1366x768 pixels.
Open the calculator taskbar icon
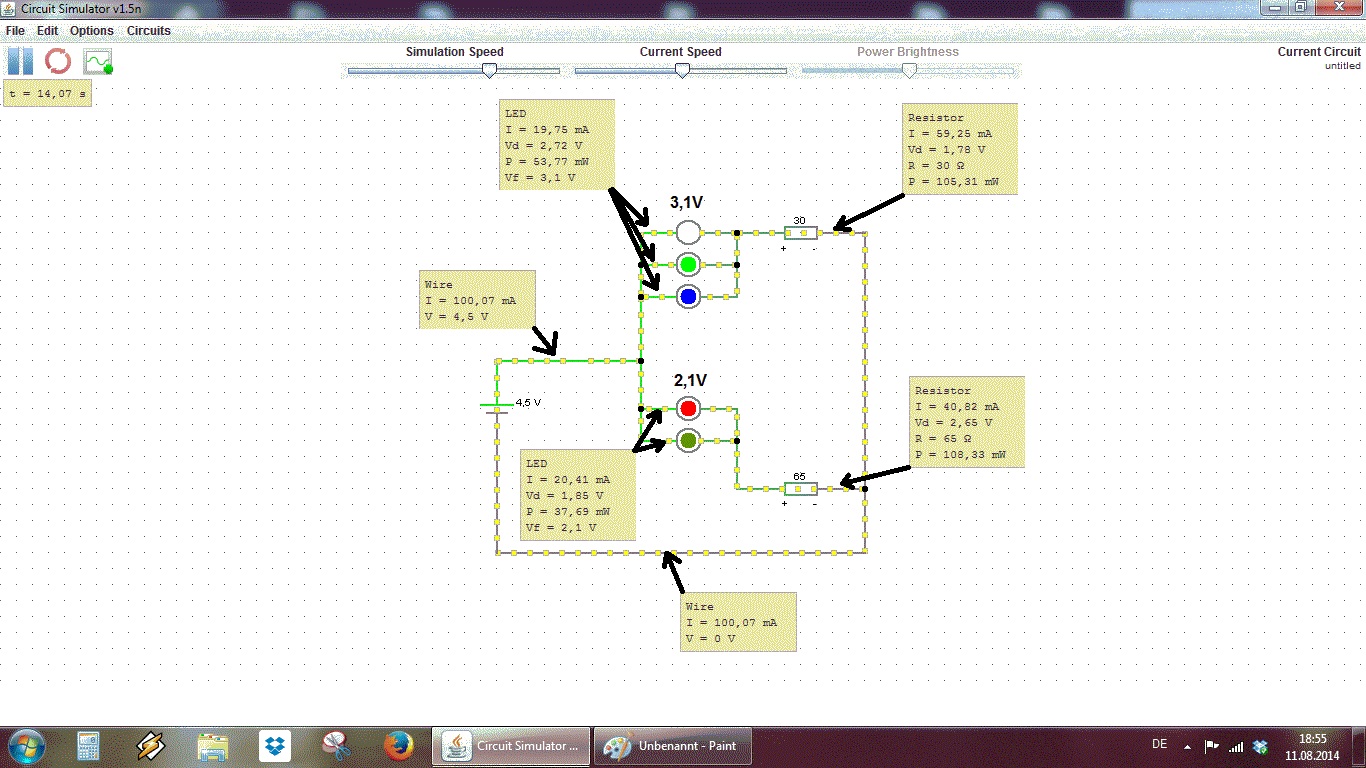[88, 746]
